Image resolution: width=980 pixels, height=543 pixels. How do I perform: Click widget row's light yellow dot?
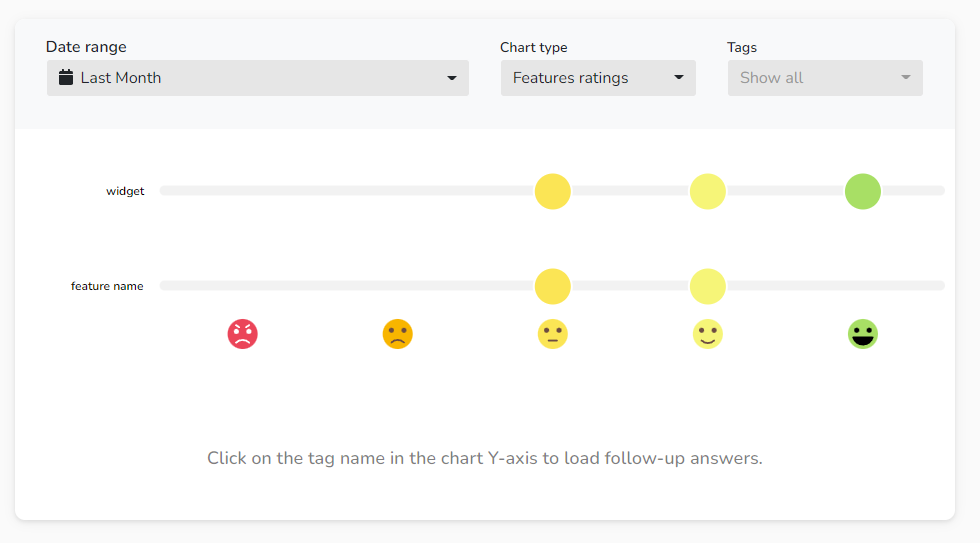(x=708, y=191)
